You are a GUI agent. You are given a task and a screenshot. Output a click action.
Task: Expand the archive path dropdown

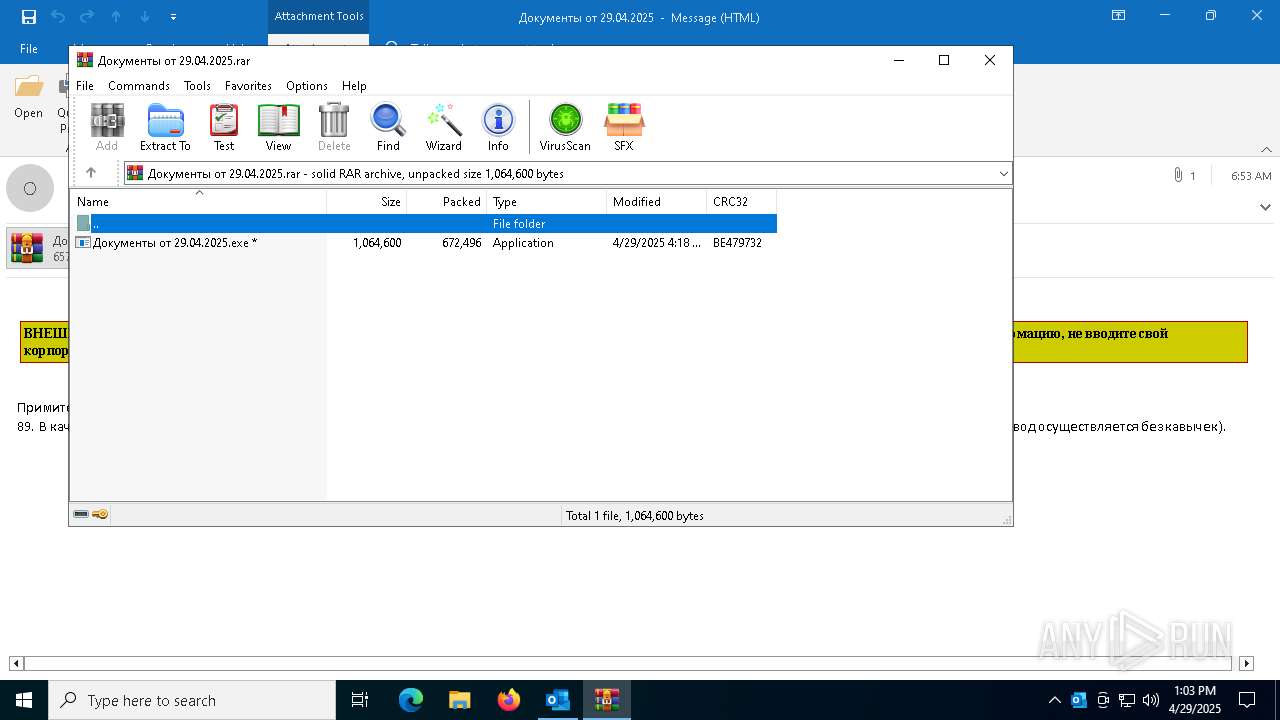click(x=1003, y=173)
